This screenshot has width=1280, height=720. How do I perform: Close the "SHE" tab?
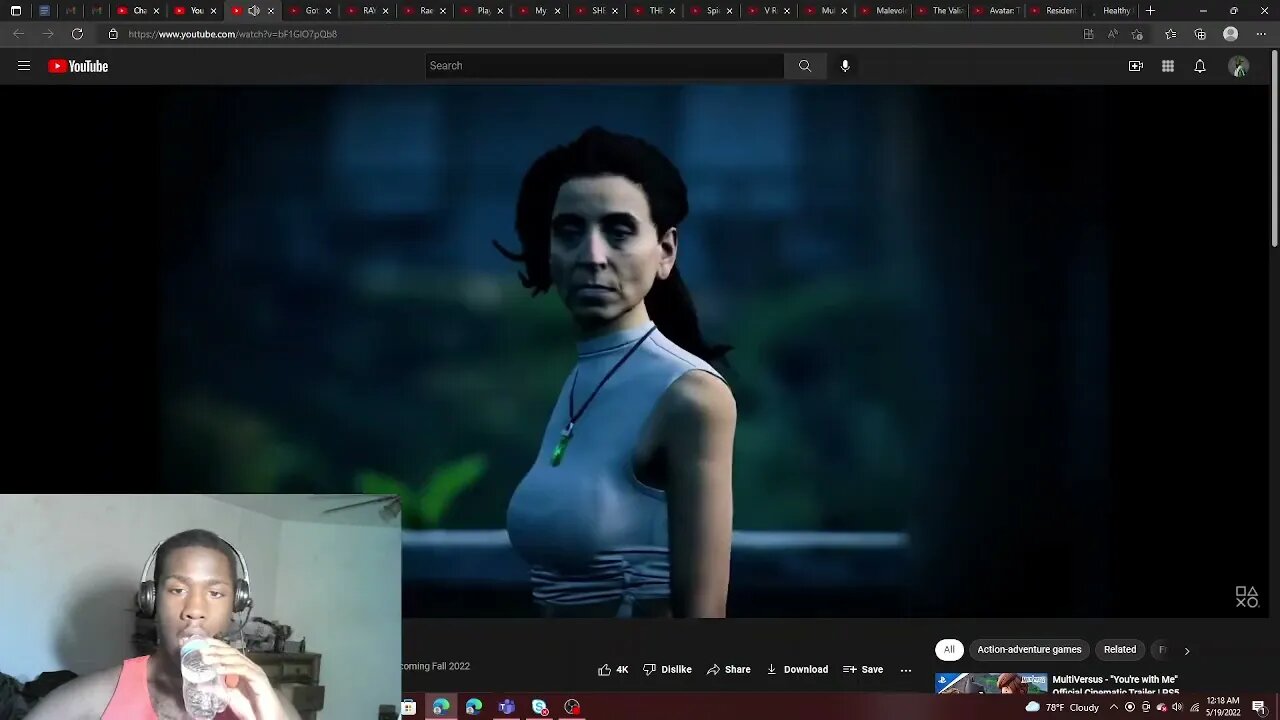click(614, 11)
